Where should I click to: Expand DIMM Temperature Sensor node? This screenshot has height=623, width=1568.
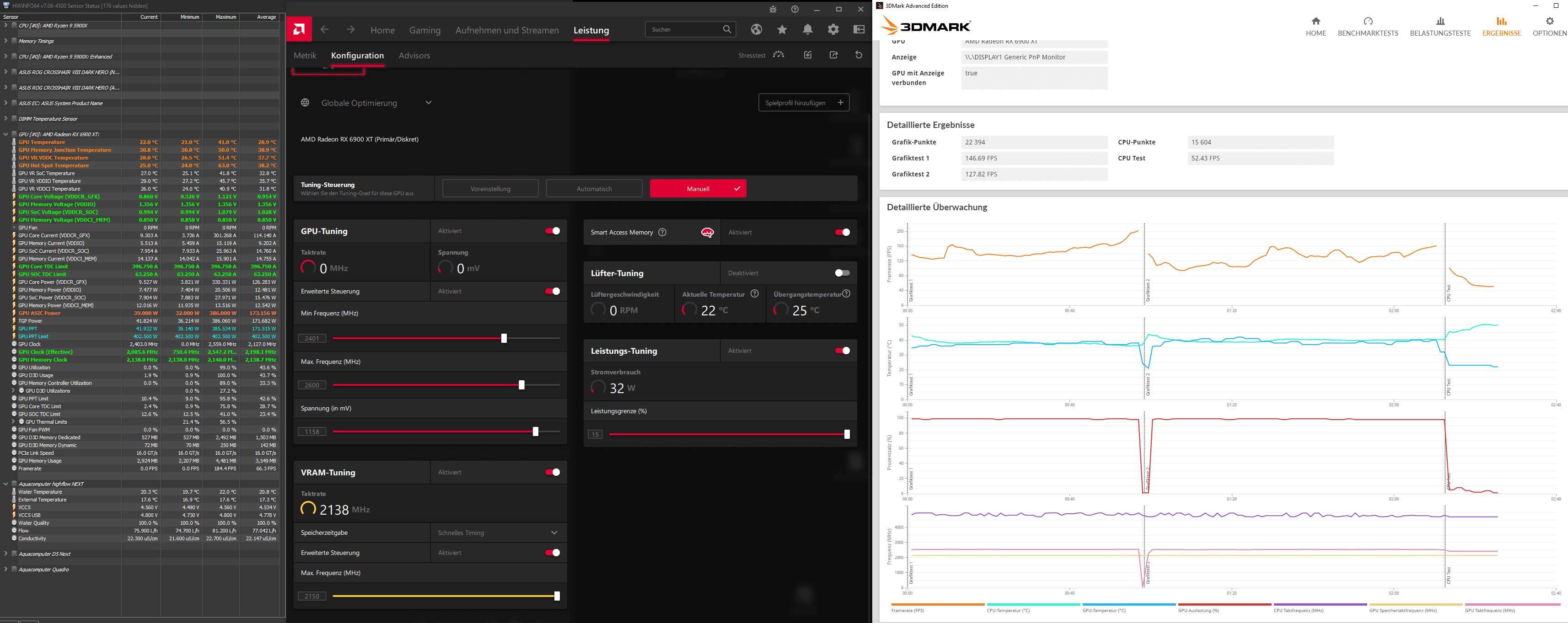pyautogui.click(x=5, y=119)
